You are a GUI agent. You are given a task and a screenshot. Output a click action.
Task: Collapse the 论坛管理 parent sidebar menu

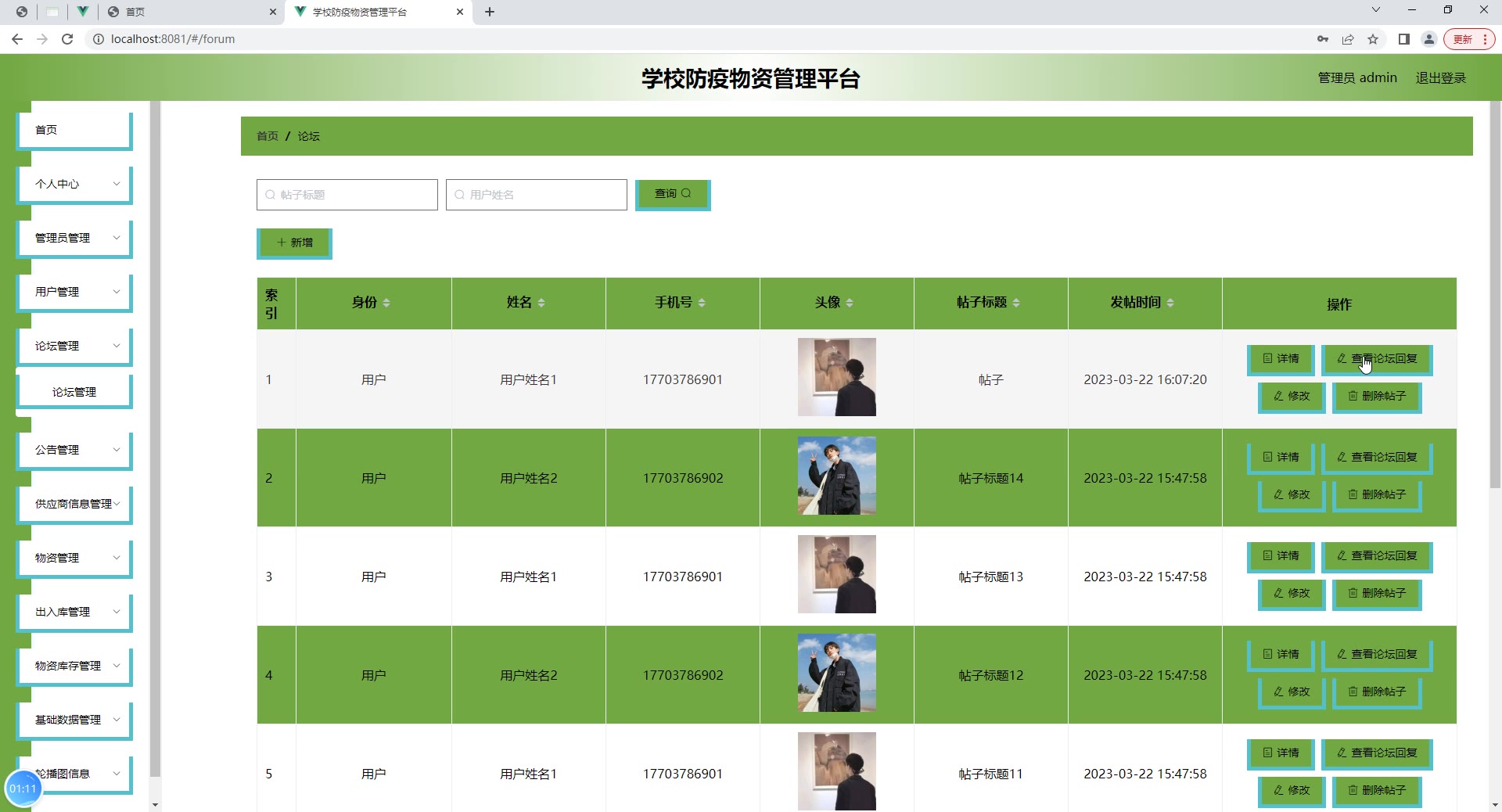74,347
